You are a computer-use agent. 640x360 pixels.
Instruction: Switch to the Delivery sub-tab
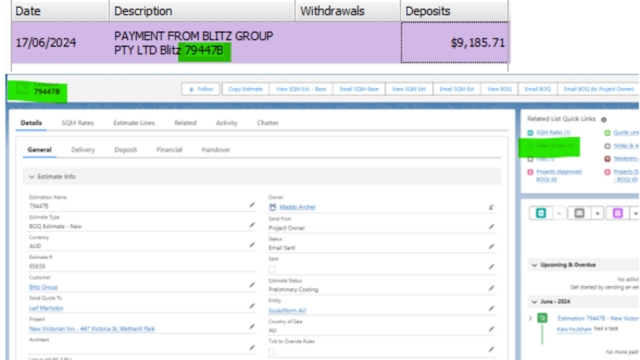[83, 150]
